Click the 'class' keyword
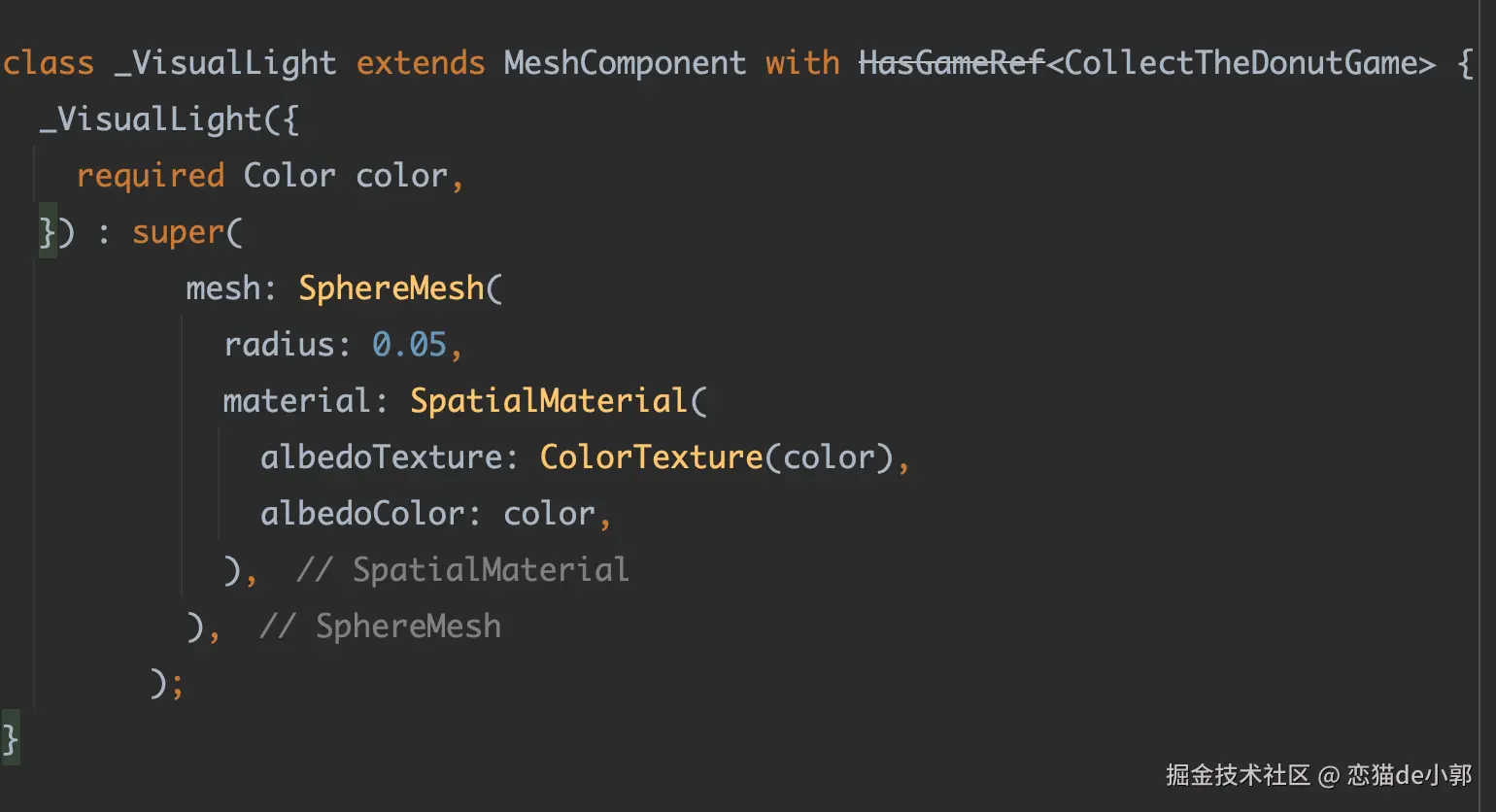Viewport: 1496px width, 812px height. coord(49,64)
